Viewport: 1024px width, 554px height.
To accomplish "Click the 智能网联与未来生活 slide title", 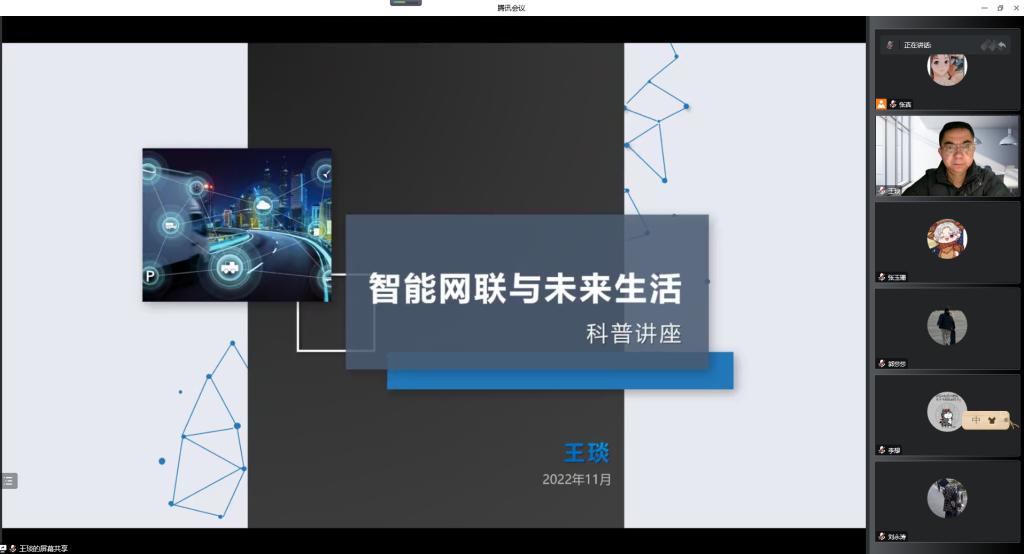I will [x=525, y=289].
